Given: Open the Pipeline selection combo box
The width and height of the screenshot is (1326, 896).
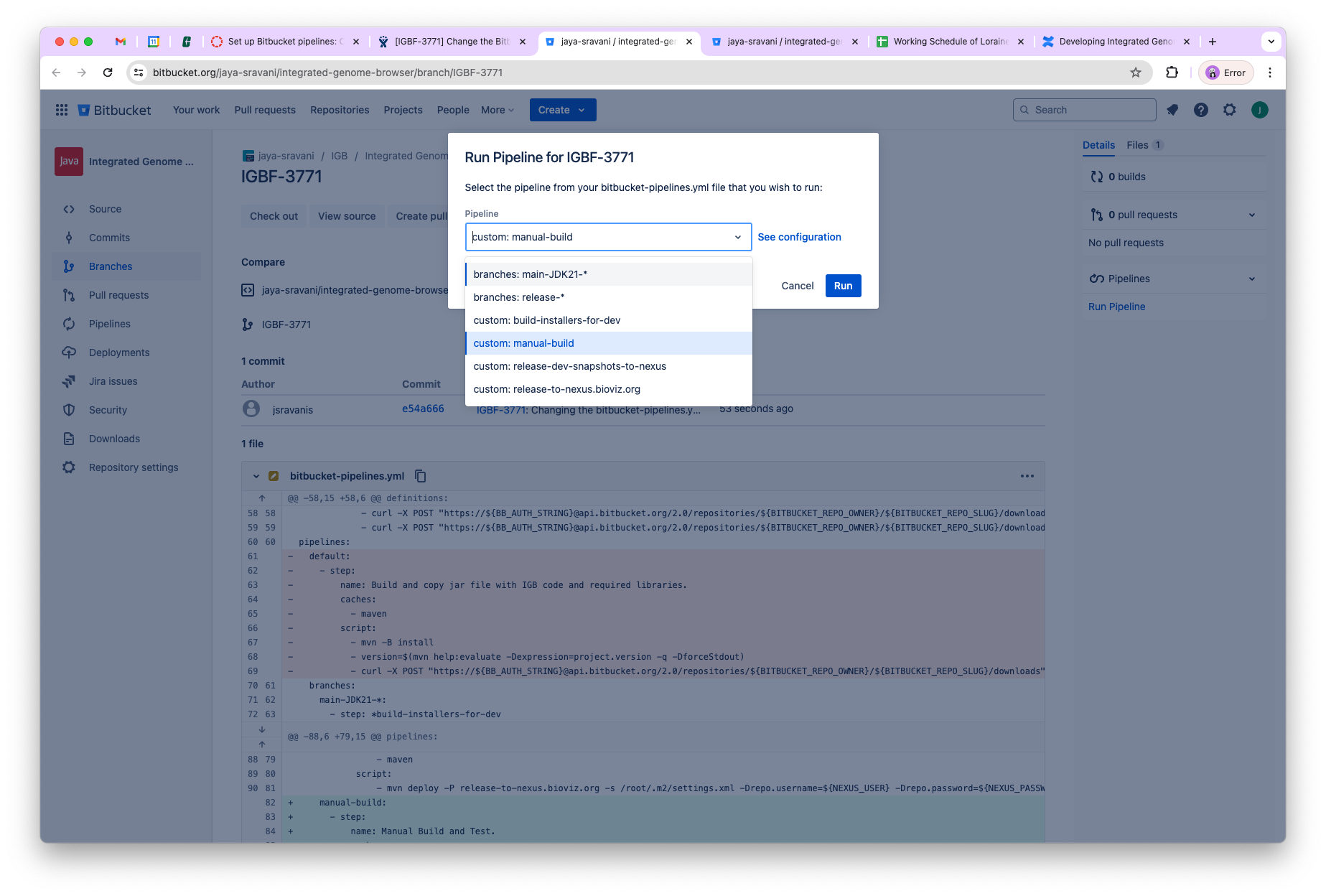Looking at the screenshot, I should [608, 237].
